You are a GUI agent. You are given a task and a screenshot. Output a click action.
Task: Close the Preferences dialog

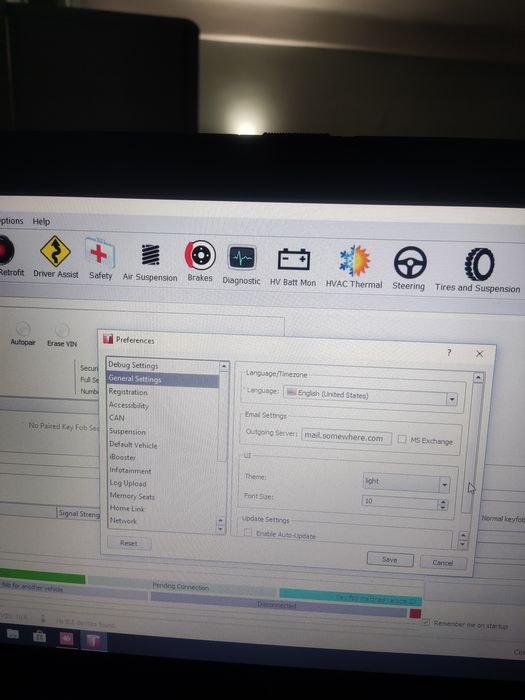click(x=479, y=354)
